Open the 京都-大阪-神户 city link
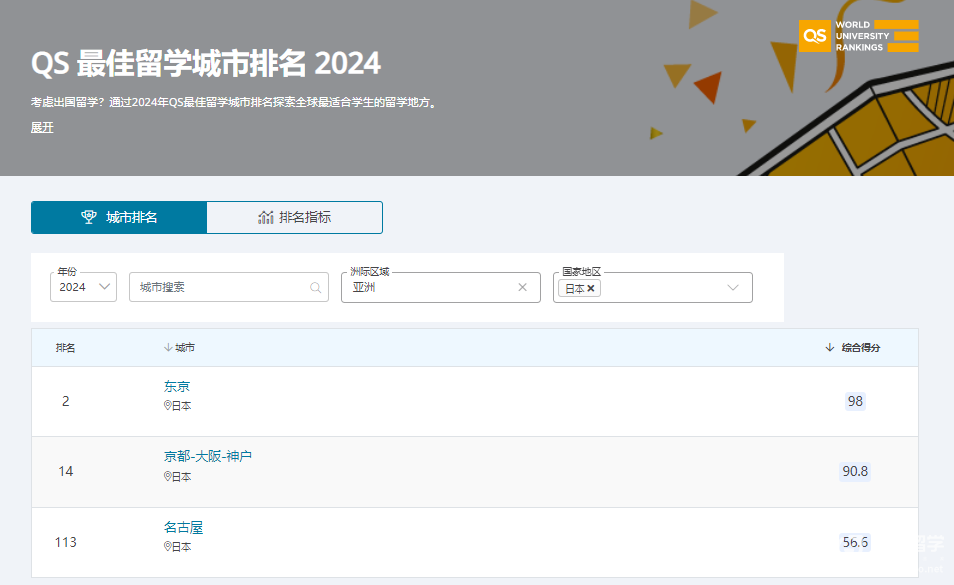954x585 pixels. (x=207, y=456)
